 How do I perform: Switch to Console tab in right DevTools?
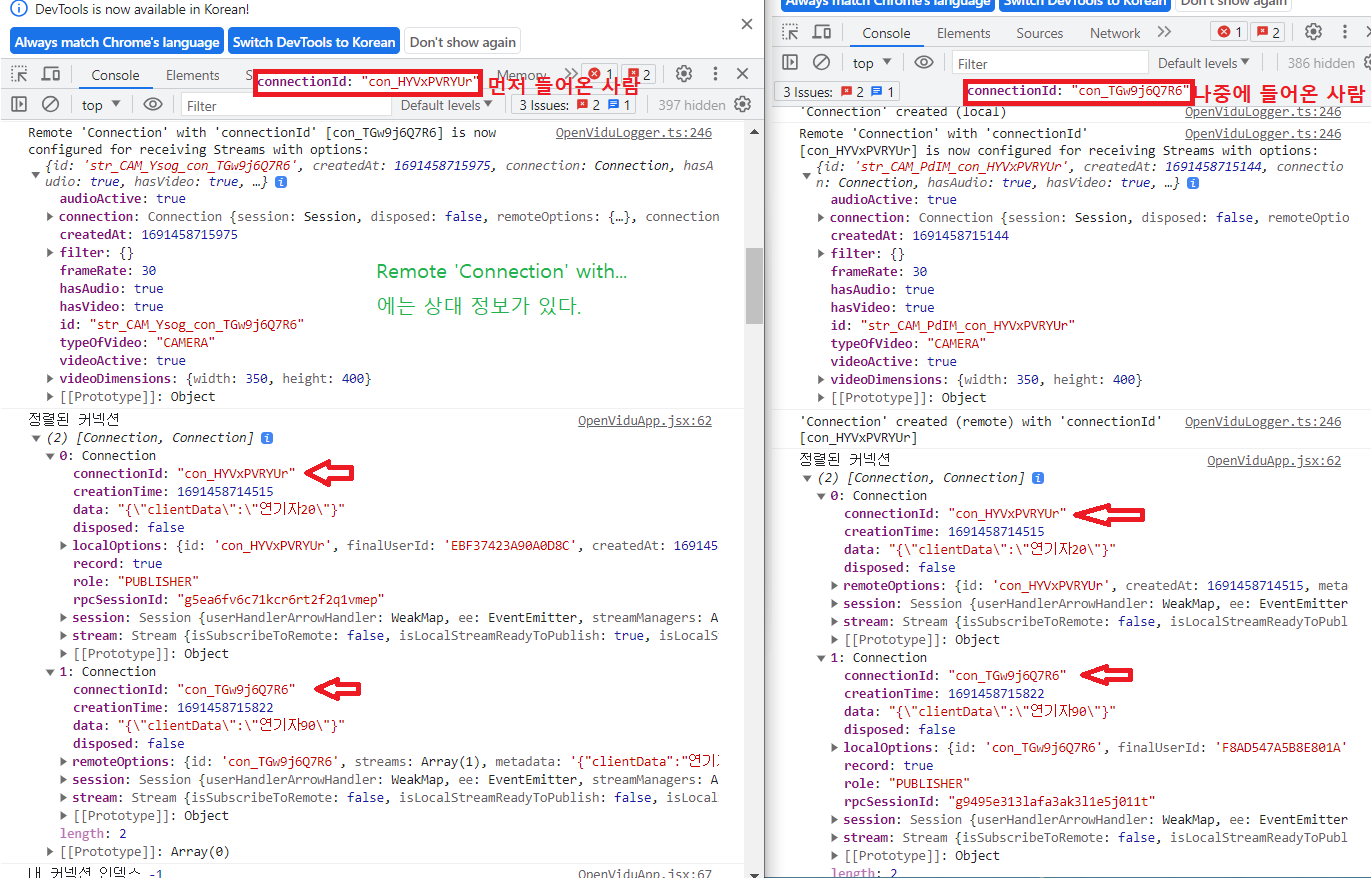pyautogui.click(x=886, y=33)
